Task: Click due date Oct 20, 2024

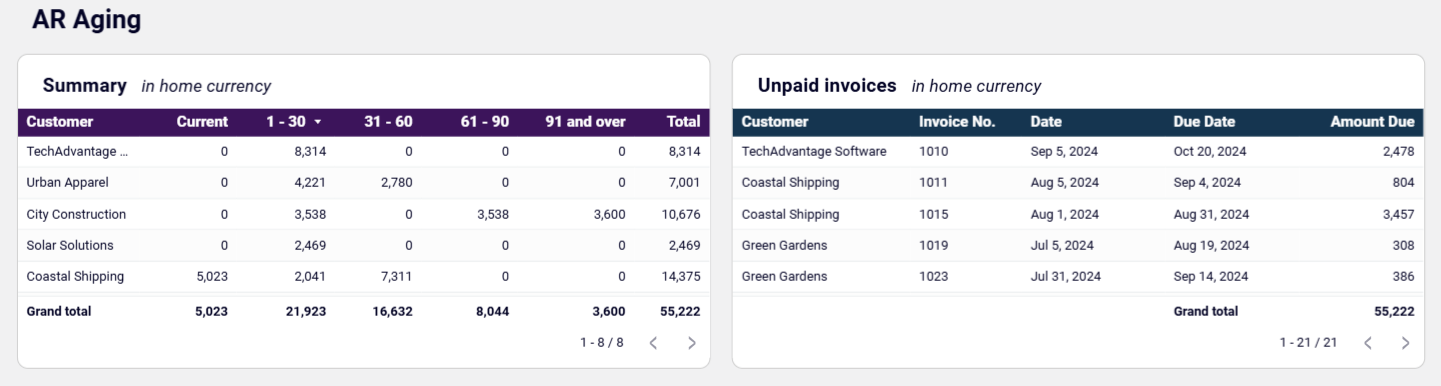Action: click(1210, 152)
